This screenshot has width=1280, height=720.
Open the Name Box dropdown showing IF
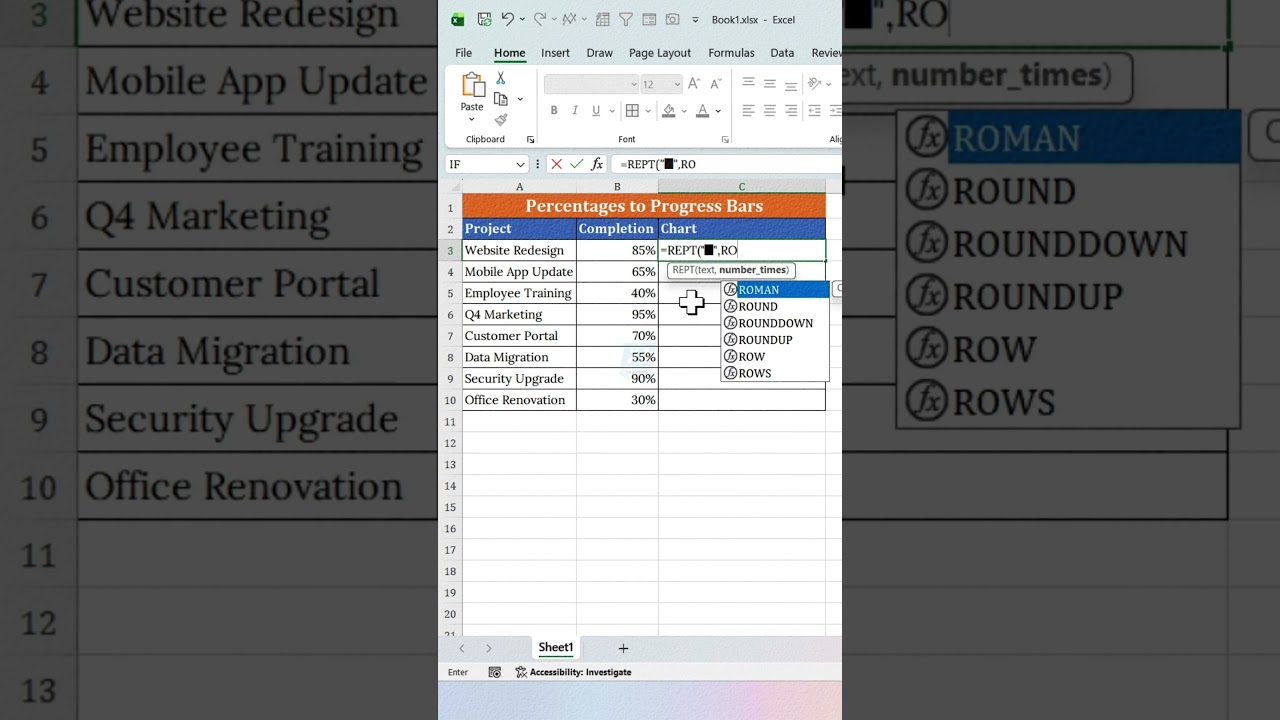[x=520, y=164]
